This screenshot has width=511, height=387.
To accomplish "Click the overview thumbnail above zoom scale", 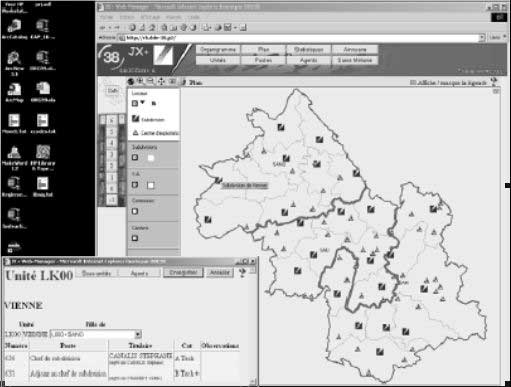I will 113,91.
